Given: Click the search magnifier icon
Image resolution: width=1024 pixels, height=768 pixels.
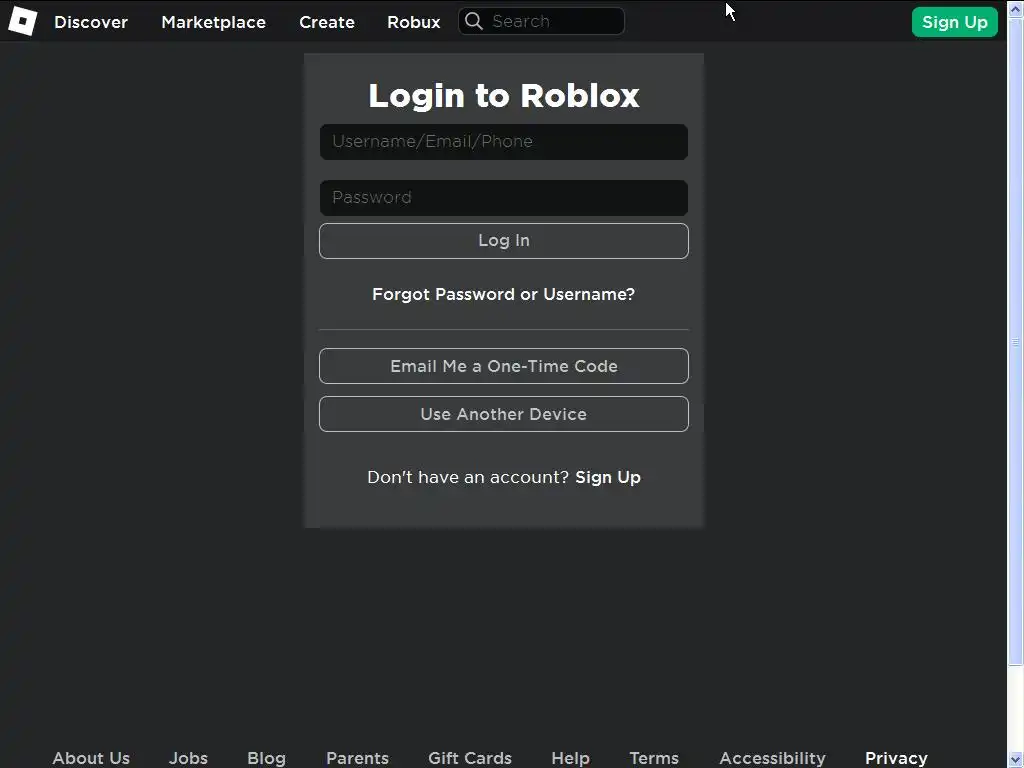Looking at the screenshot, I should (473, 22).
